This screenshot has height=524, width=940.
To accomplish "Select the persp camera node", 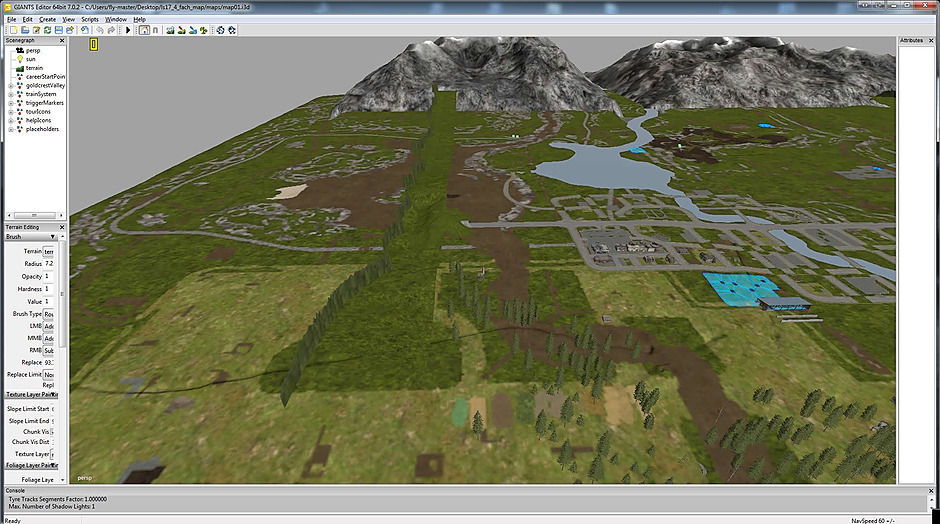I will tap(33, 50).
